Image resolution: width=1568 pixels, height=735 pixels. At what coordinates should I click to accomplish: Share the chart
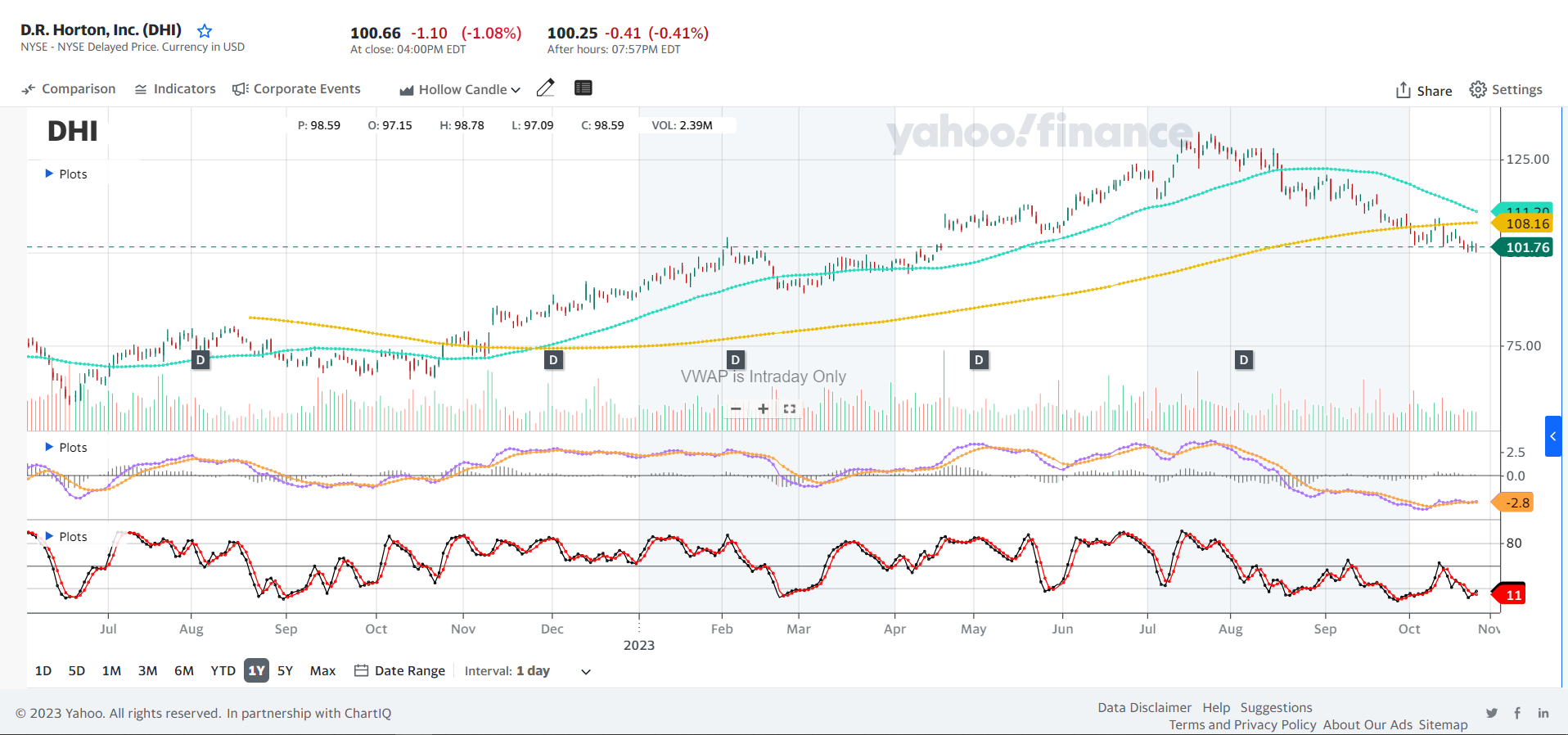pyautogui.click(x=1424, y=90)
